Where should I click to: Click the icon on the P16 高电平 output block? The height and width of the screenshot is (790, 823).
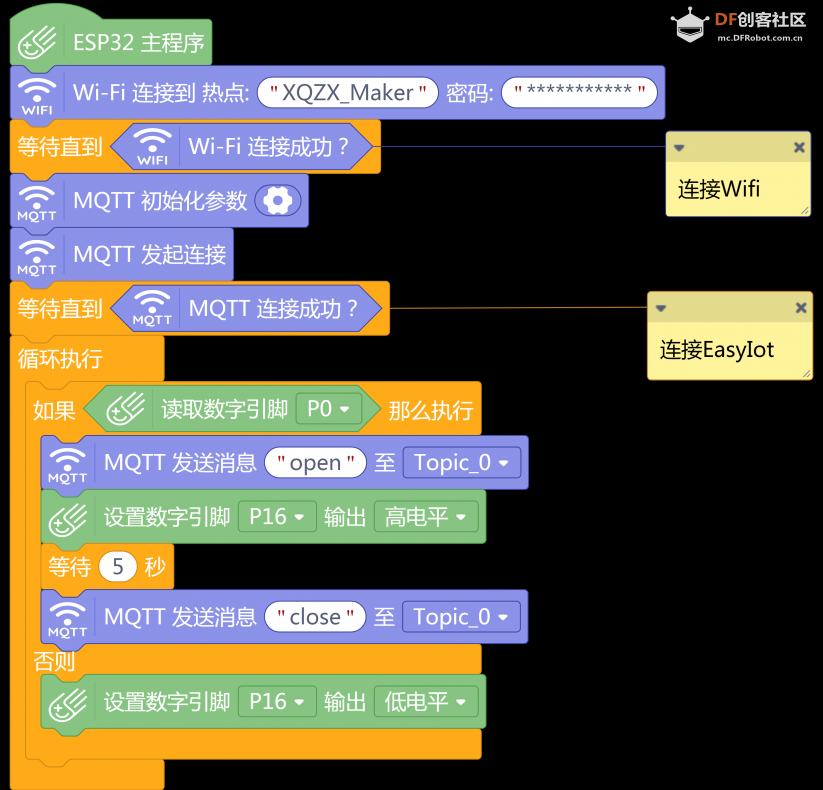pos(68,519)
